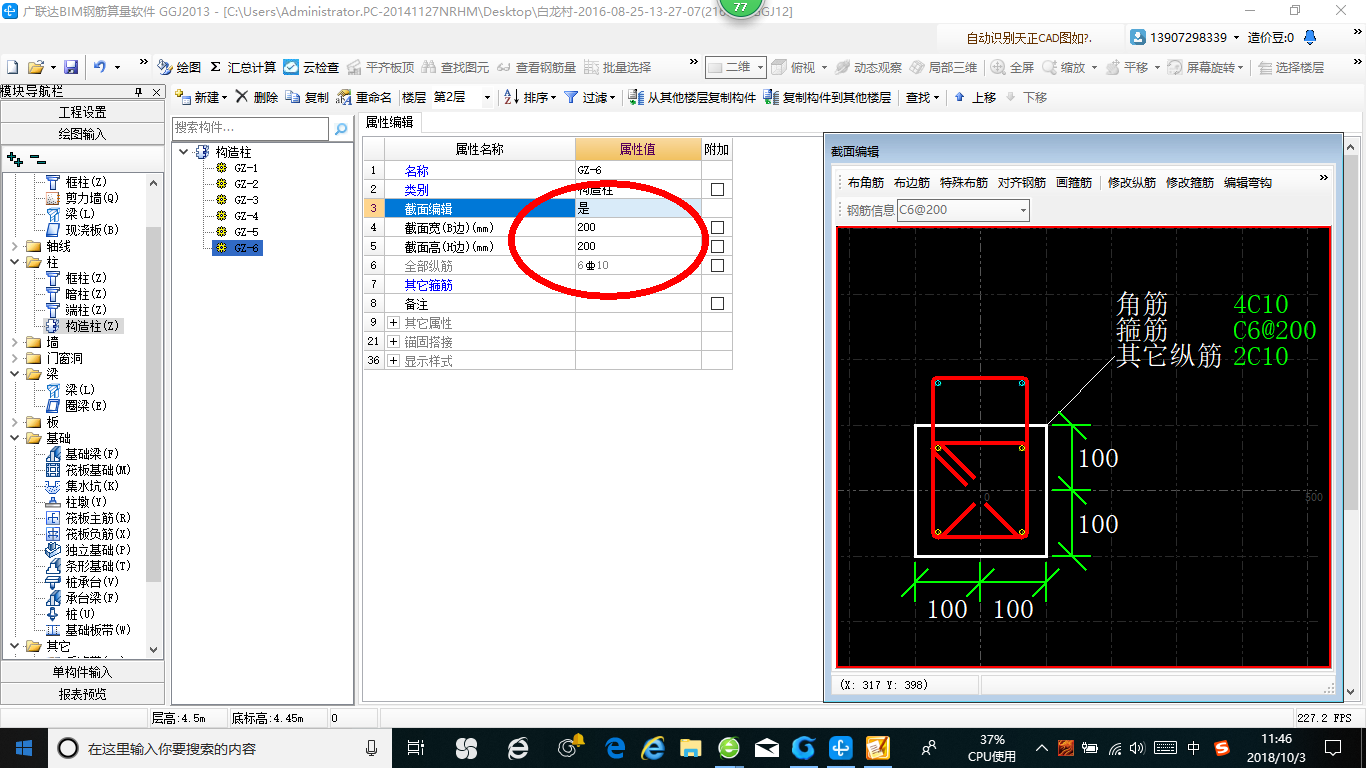Click 布边筋 in section editor
The height and width of the screenshot is (768, 1366).
(x=912, y=183)
